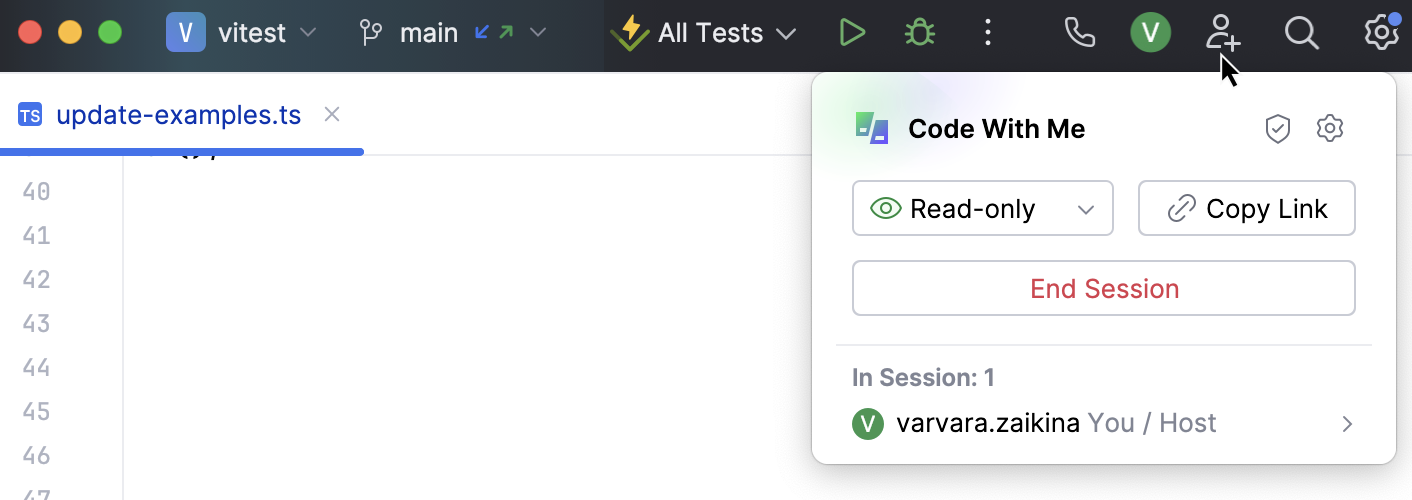Image resolution: width=1412 pixels, height=500 pixels.
Task: Open IDE settings gear in toolbar
Action: tap(1381, 33)
